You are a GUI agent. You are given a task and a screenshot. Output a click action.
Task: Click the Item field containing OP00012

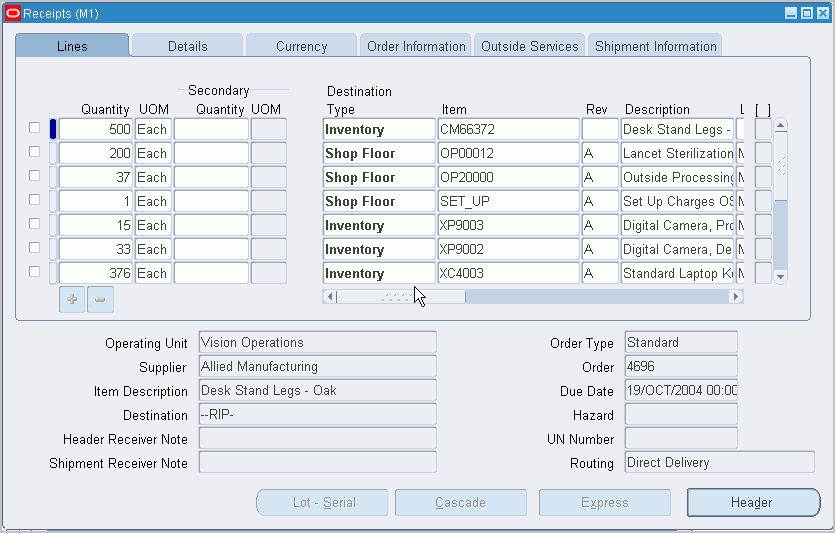tap(508, 153)
